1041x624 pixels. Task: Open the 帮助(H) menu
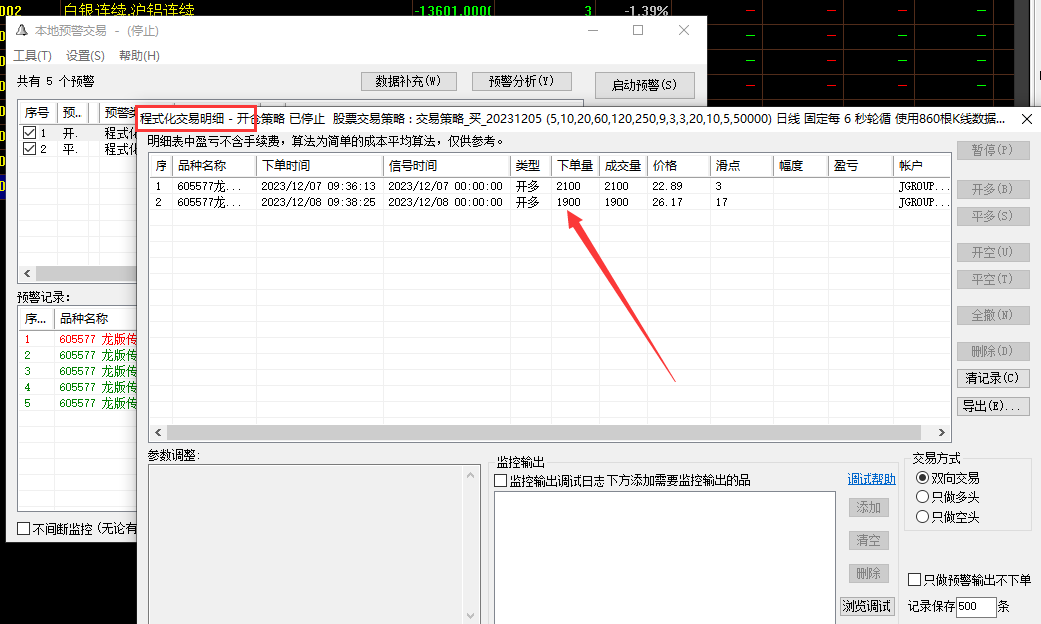coord(139,56)
